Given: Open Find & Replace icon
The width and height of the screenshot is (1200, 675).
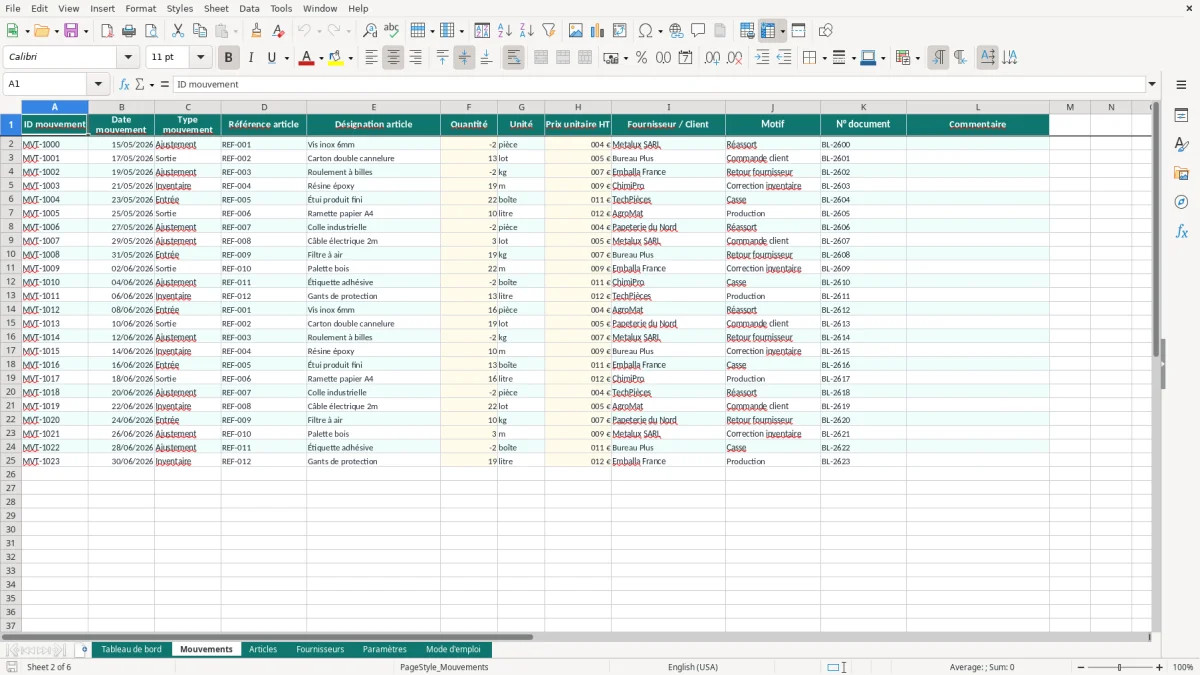Looking at the screenshot, I should point(370,31).
